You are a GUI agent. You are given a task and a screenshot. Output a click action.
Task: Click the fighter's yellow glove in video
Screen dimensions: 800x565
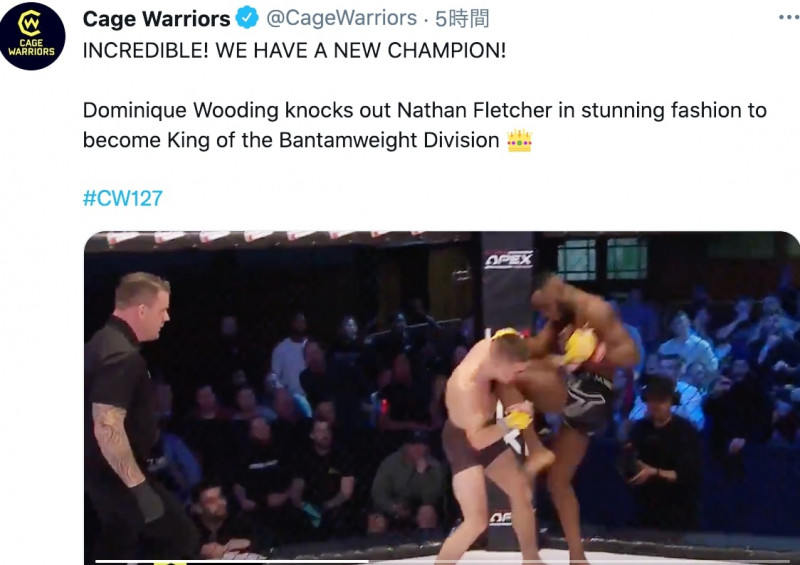point(579,346)
